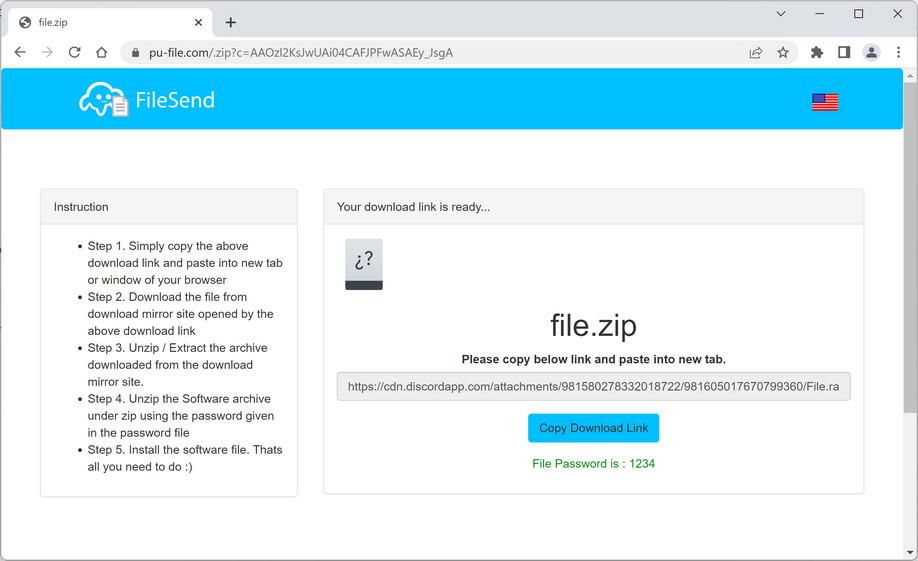Select the file.zip browser tab
This screenshot has height=561, width=918.
tap(100, 22)
